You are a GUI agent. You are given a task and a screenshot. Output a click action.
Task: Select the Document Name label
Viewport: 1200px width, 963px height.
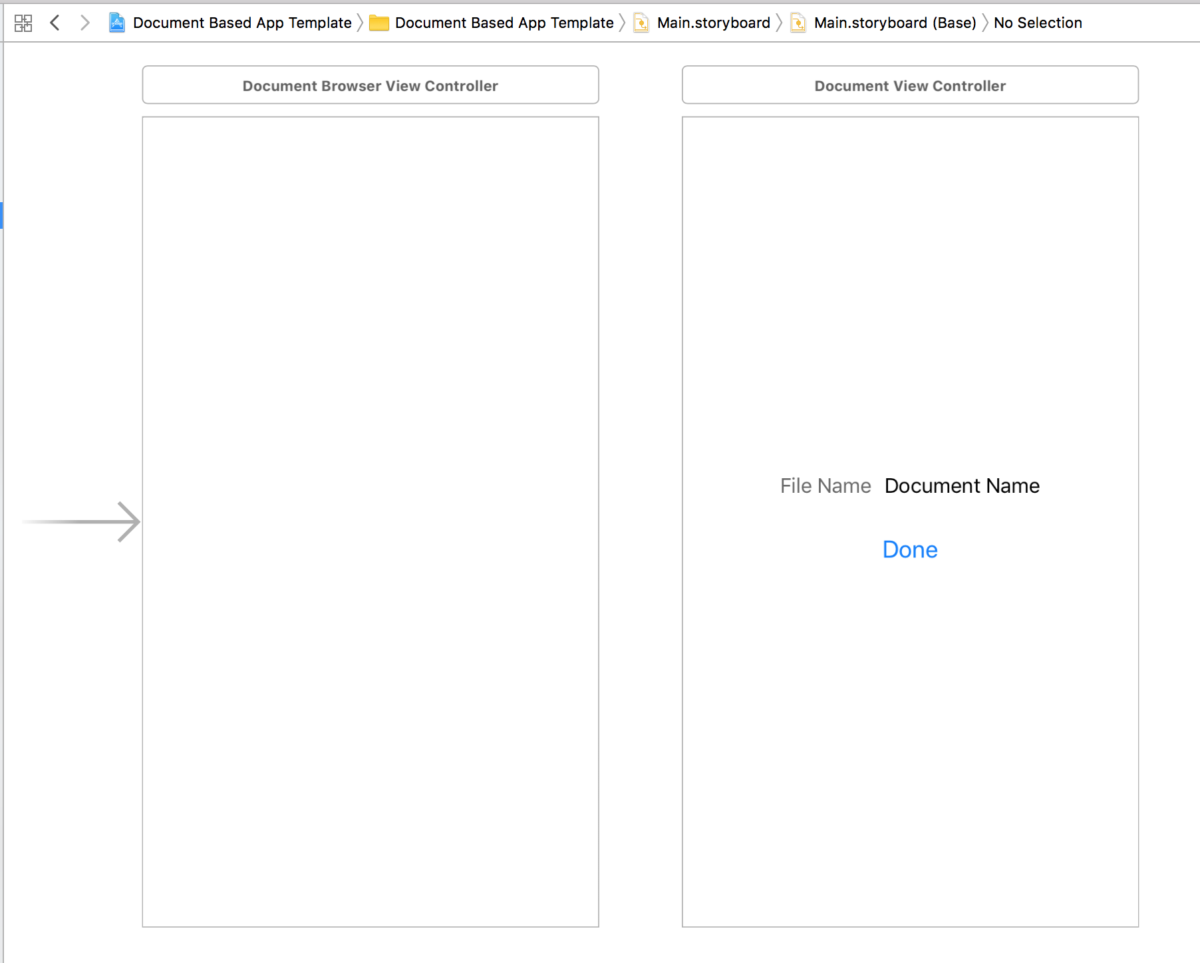[961, 486]
